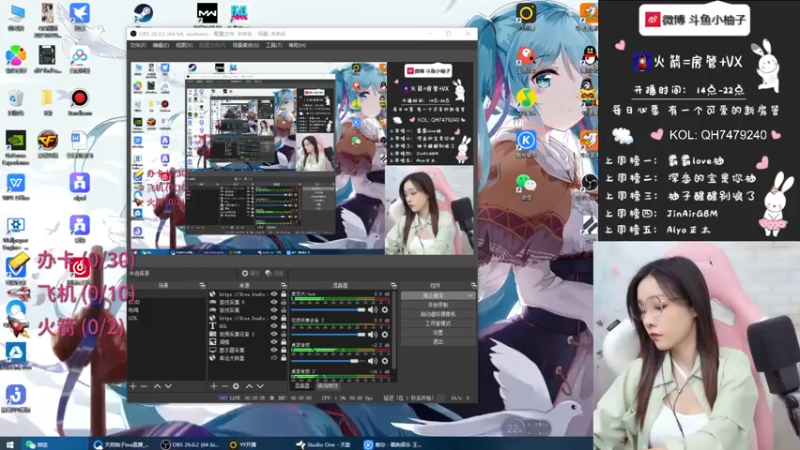The width and height of the screenshot is (800, 450).
Task: Open the 滤镜 button beside 属性
Action: pos(274,273)
